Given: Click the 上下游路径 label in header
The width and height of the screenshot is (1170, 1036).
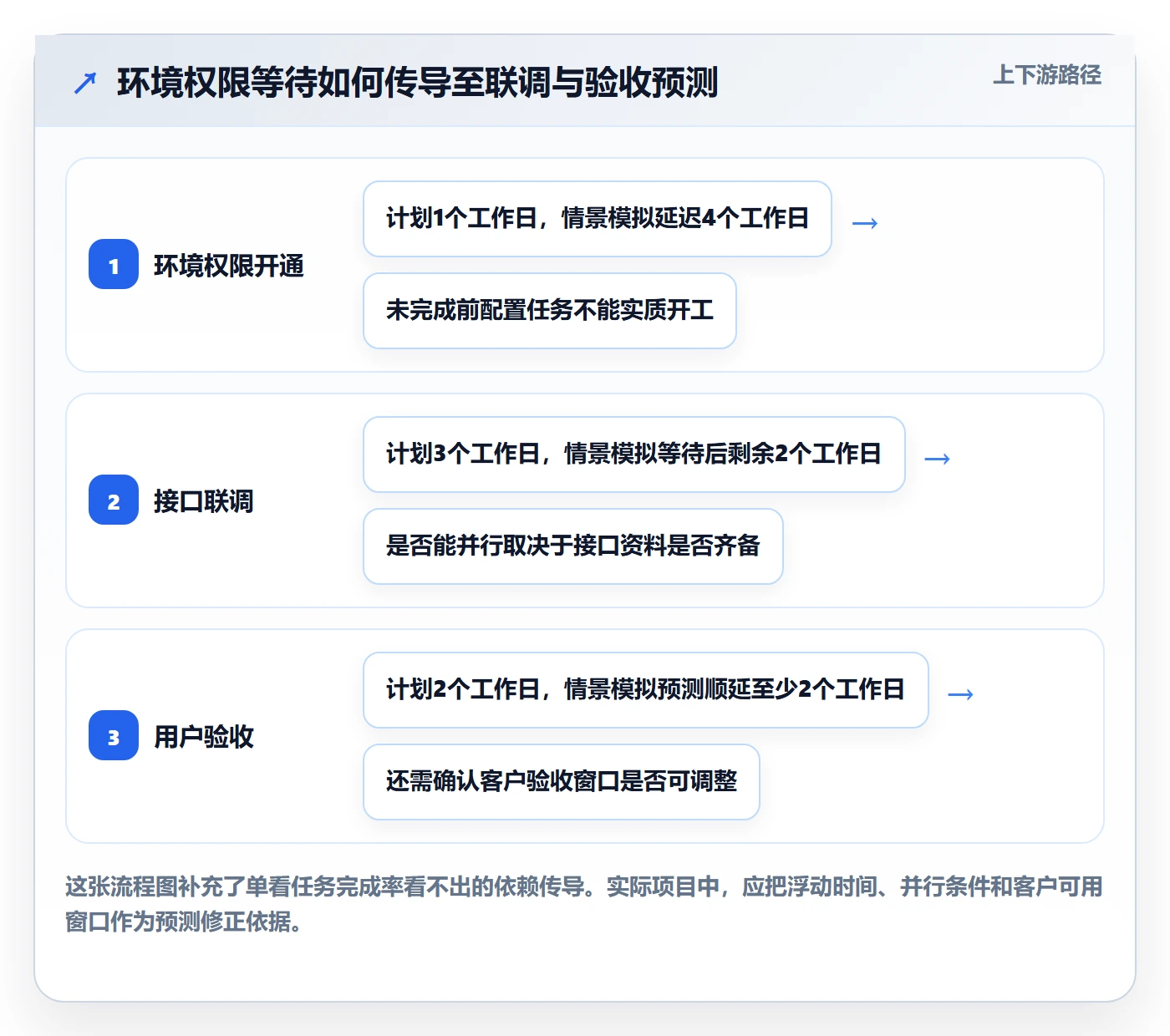Looking at the screenshot, I should coord(1047,75).
